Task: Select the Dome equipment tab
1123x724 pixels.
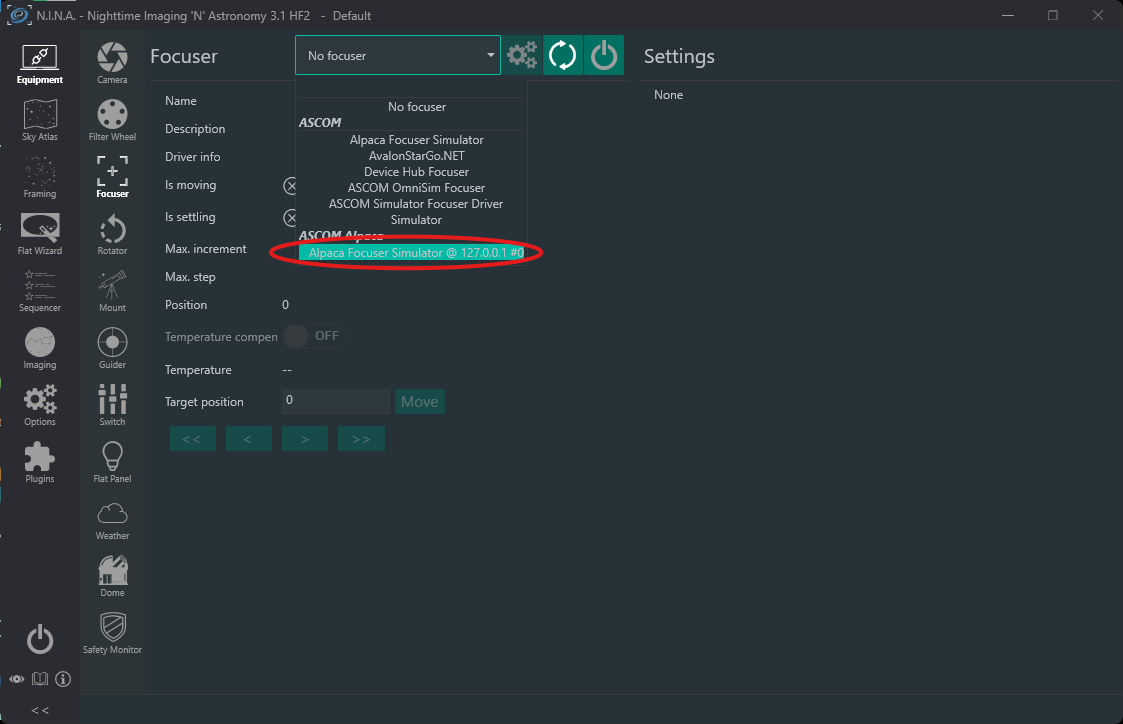Action: (x=112, y=576)
